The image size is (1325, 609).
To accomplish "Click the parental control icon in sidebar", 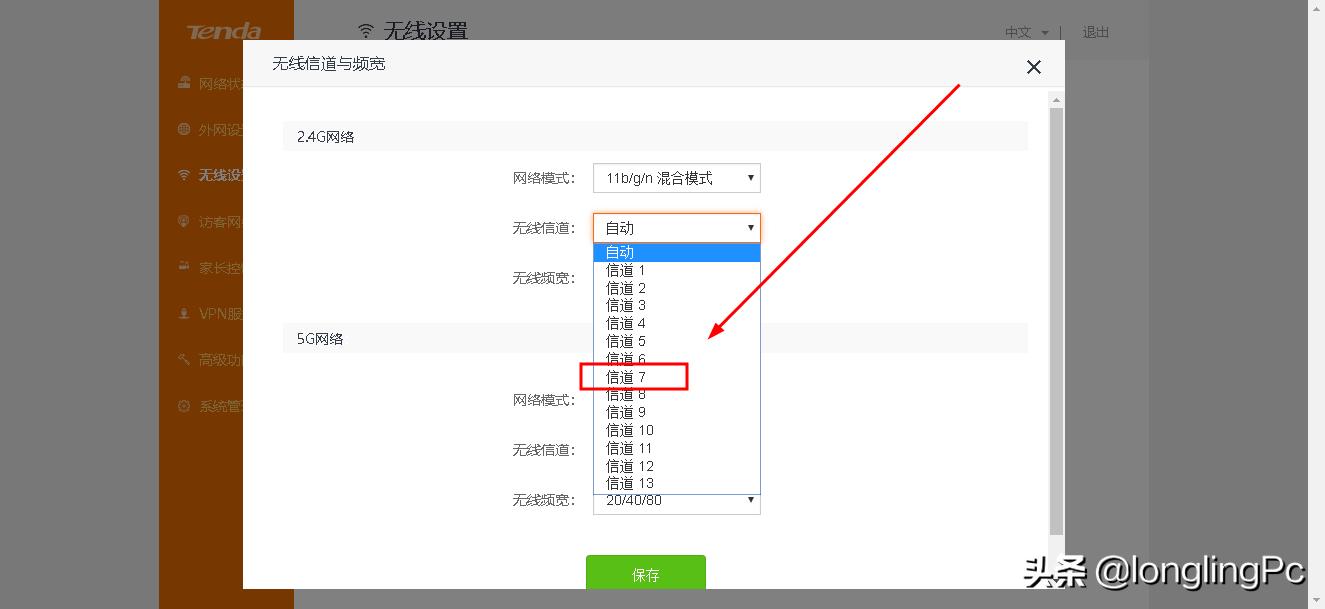I will (x=182, y=266).
